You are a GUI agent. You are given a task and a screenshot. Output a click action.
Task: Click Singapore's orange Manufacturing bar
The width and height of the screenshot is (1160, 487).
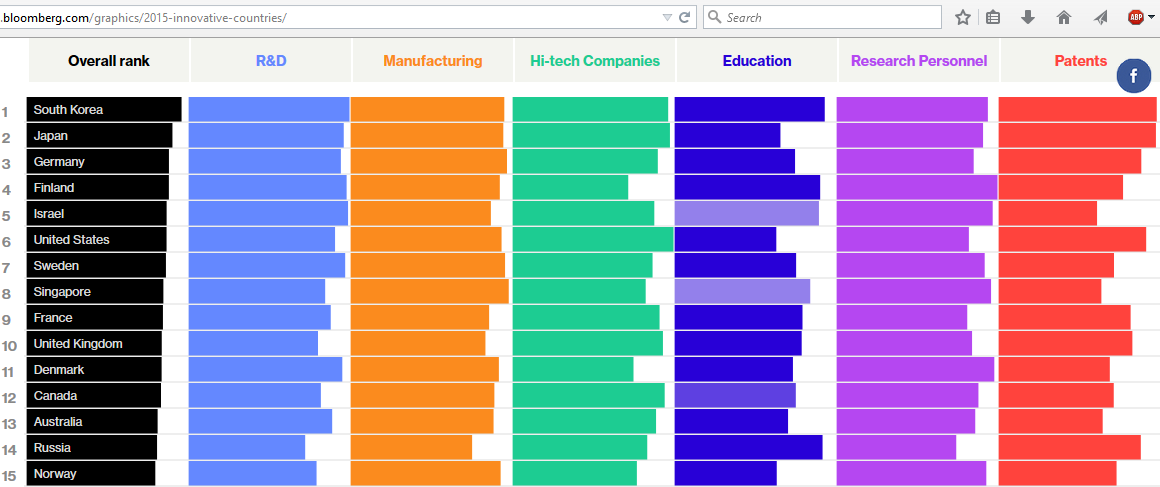tap(430, 292)
